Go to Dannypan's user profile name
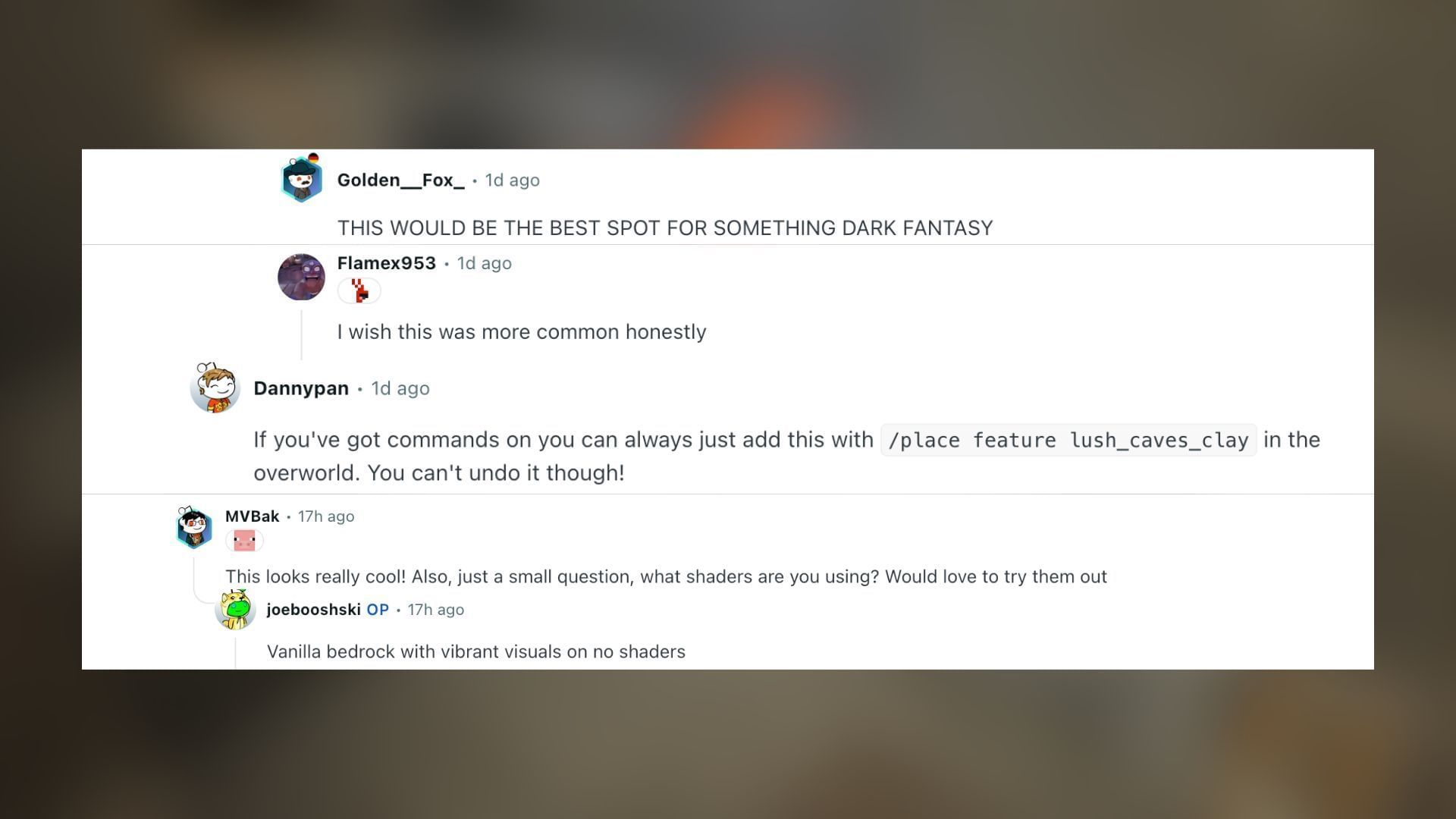 tap(301, 388)
